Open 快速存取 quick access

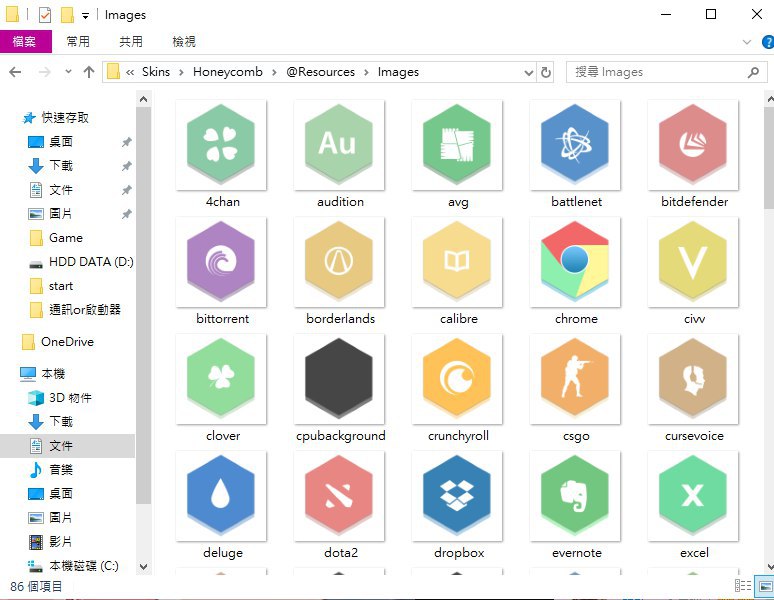coord(65,117)
